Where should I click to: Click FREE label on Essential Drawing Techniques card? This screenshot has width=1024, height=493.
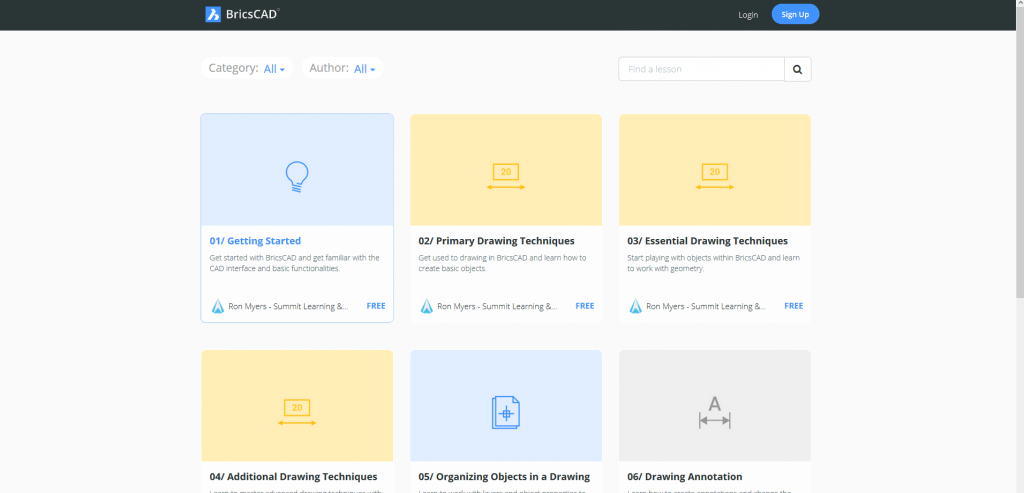pos(793,306)
